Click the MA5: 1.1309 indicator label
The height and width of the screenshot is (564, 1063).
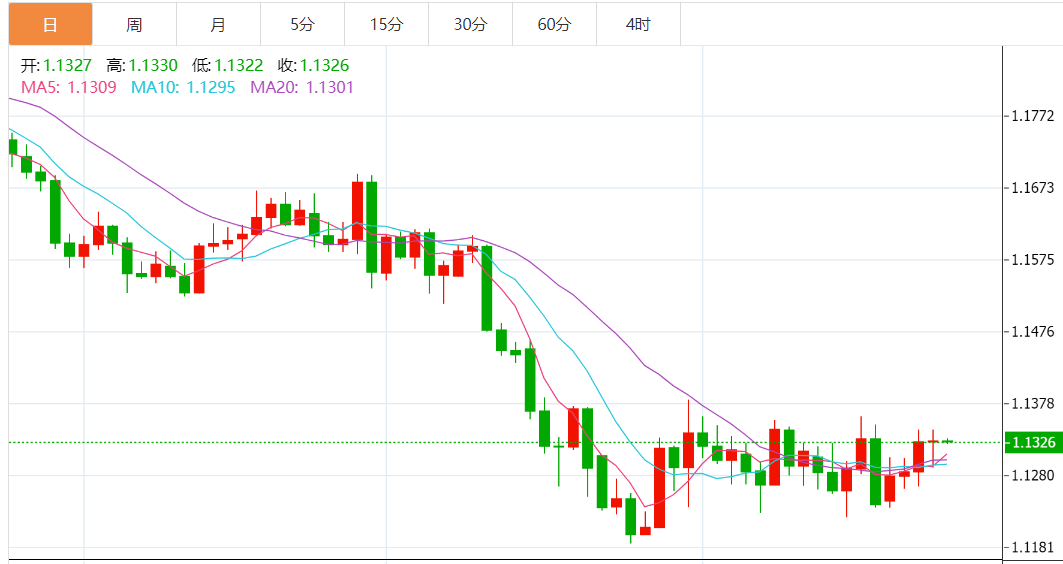click(68, 87)
